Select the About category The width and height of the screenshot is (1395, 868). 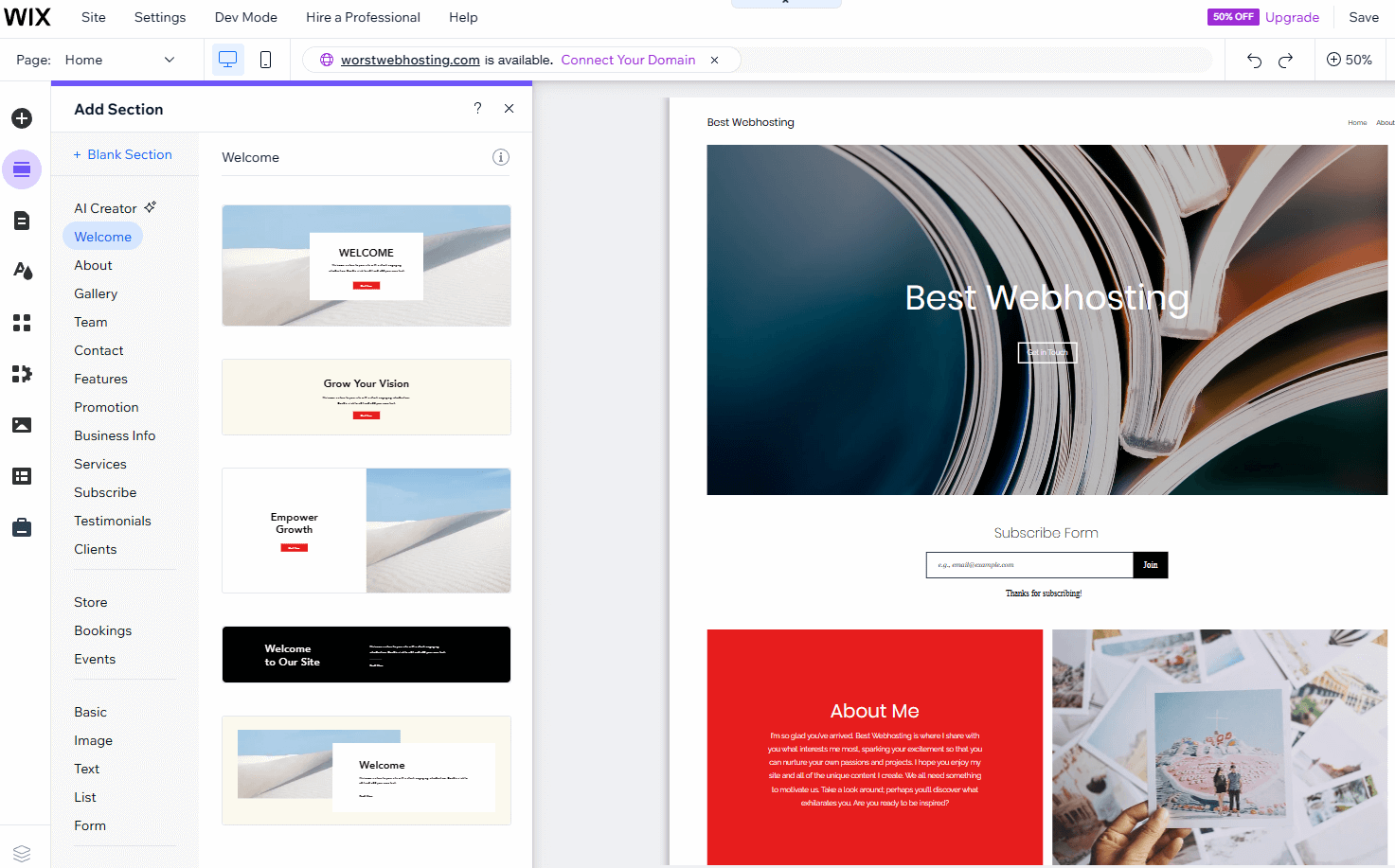(x=93, y=265)
